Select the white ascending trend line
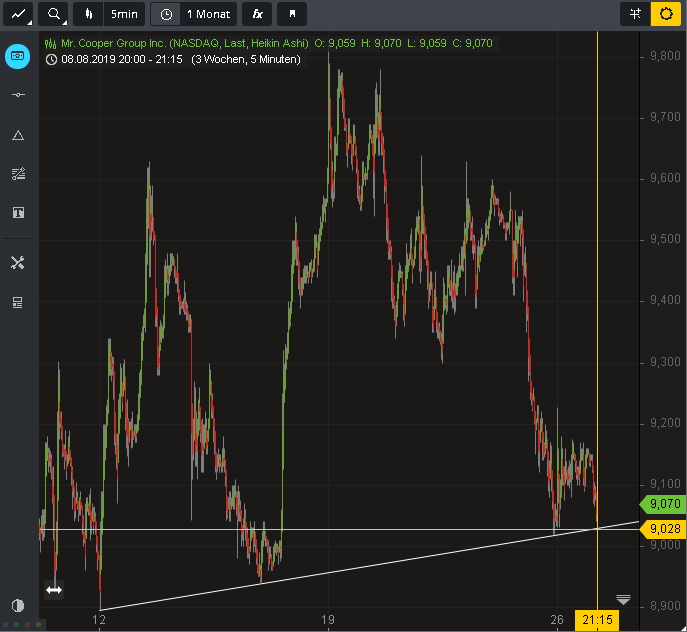687x632 pixels. click(369, 566)
